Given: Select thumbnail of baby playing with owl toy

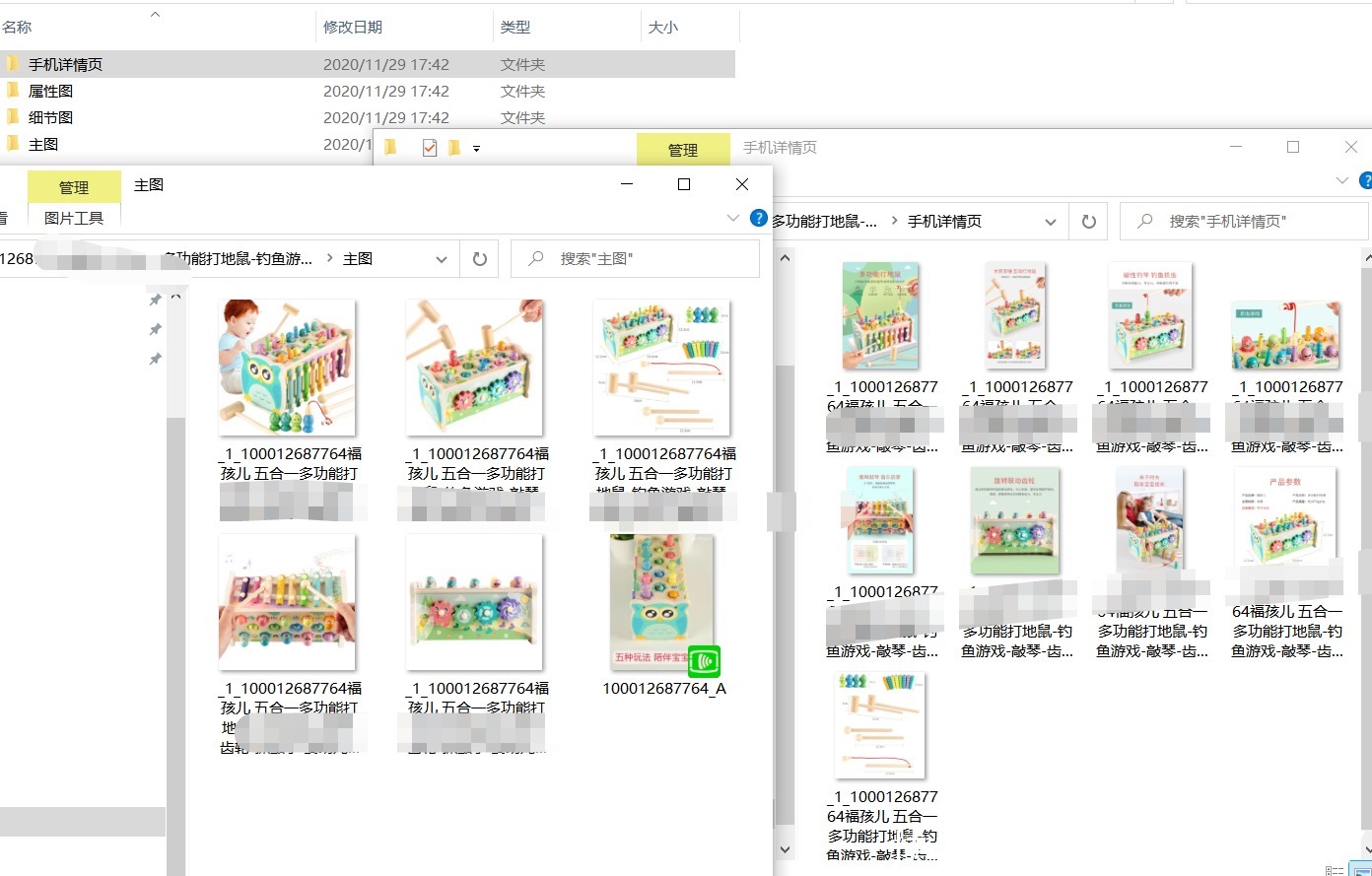Looking at the screenshot, I should click(287, 368).
